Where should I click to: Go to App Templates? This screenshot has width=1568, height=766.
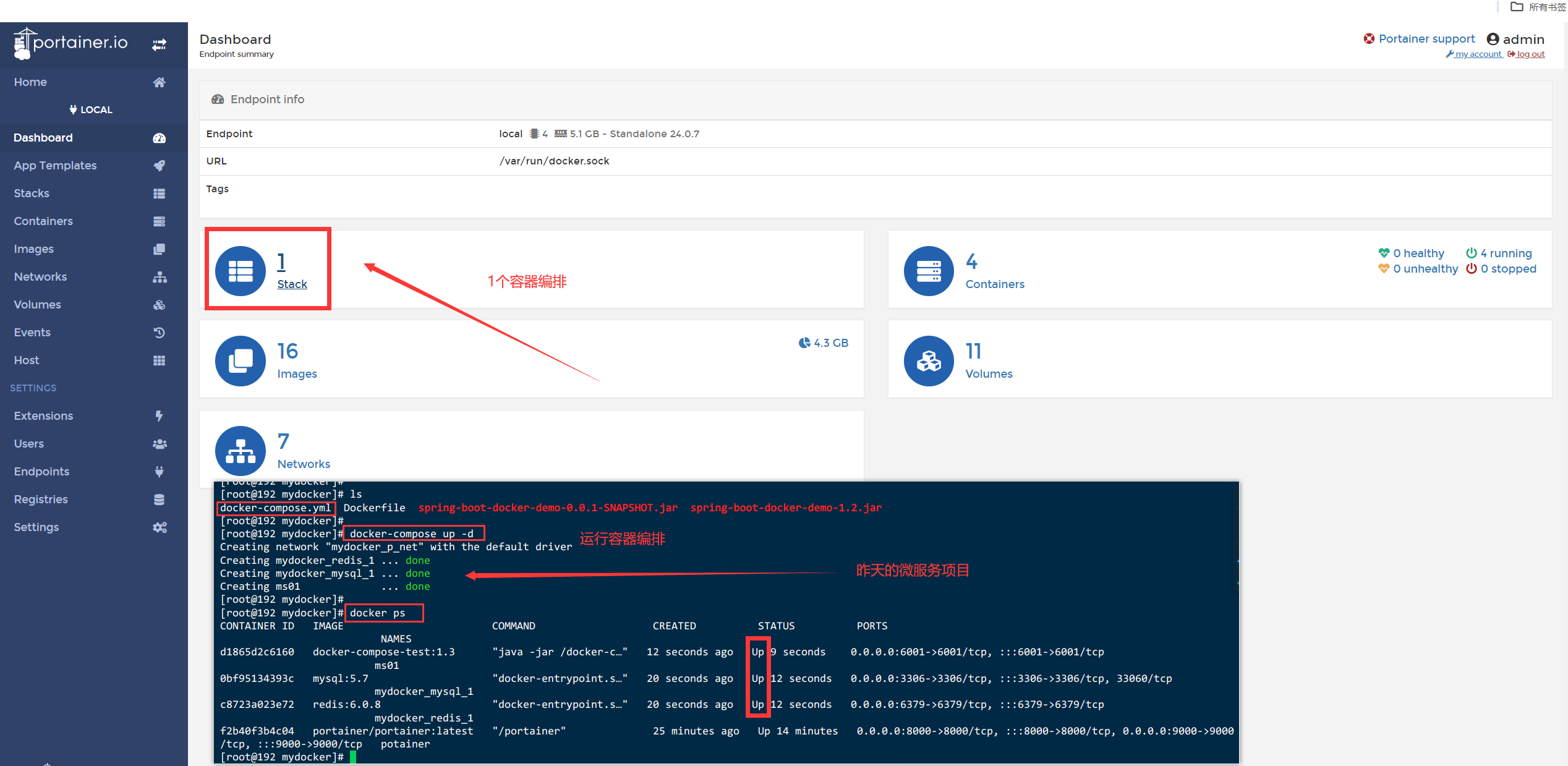55,165
